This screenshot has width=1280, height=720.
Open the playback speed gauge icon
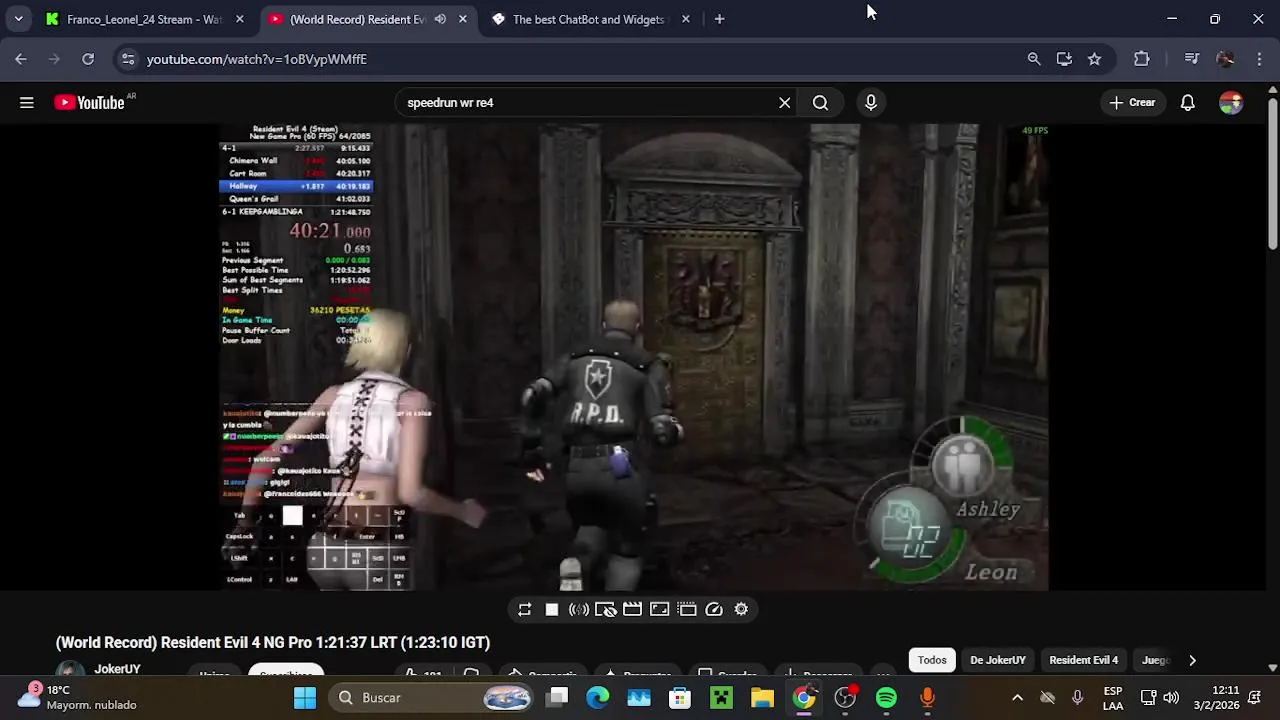tap(714, 609)
